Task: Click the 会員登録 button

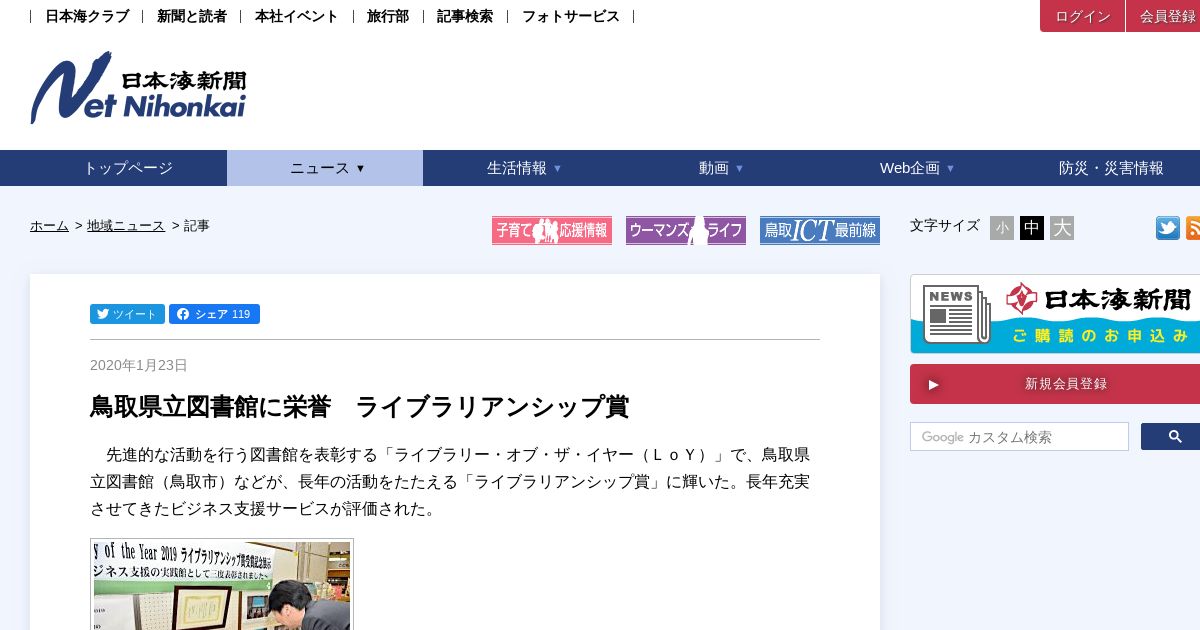Action: coord(1163,16)
